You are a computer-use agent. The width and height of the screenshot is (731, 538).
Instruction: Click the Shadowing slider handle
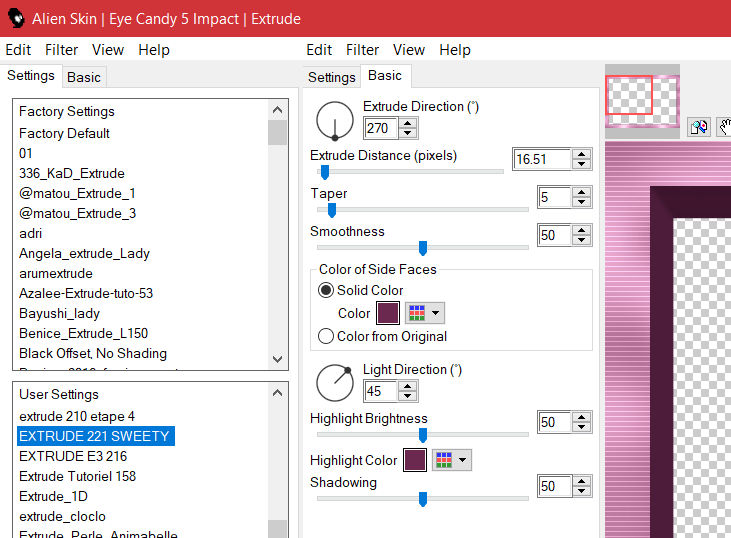(423, 499)
